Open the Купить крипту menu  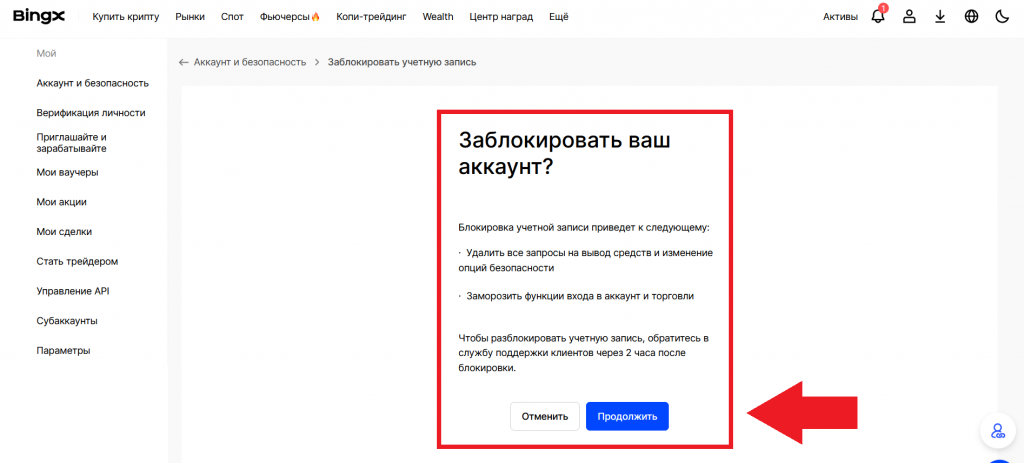point(126,17)
